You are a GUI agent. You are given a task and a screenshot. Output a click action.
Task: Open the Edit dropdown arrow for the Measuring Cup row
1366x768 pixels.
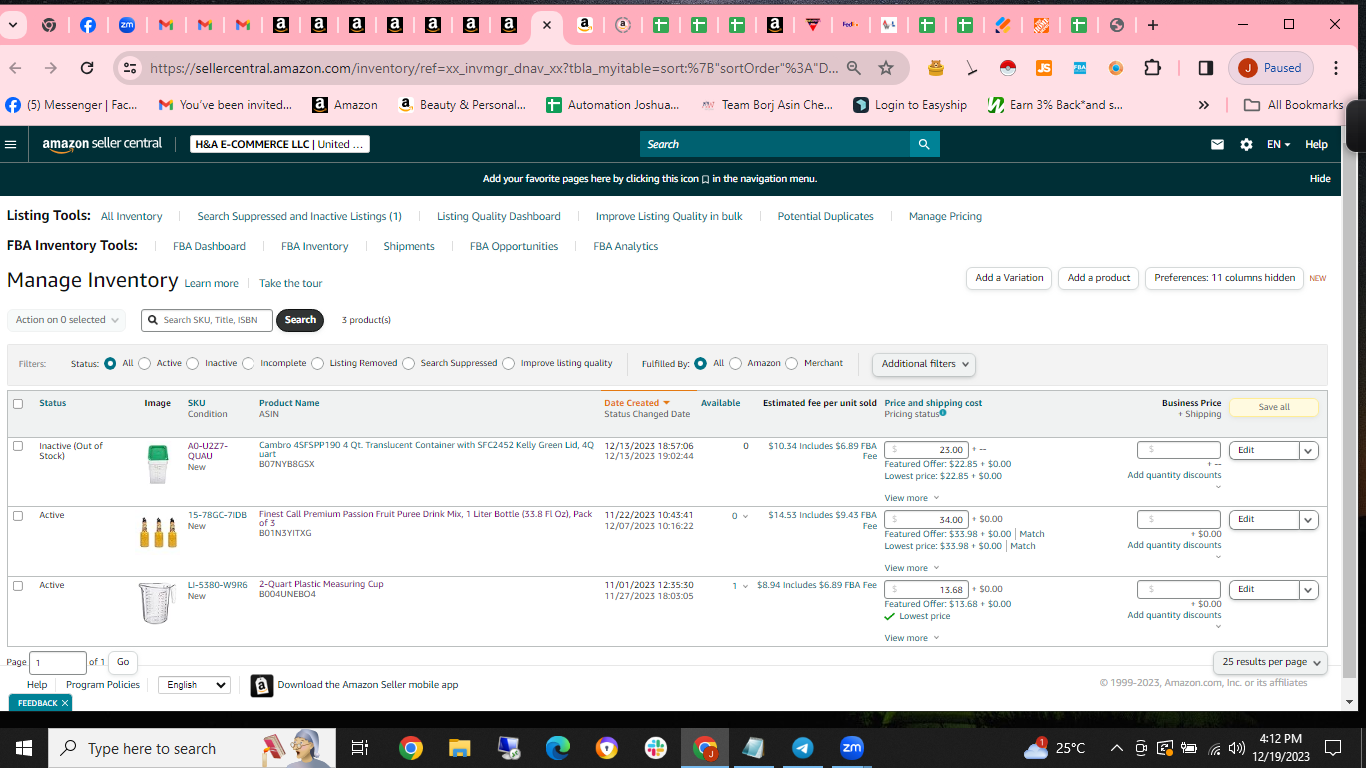(1309, 590)
